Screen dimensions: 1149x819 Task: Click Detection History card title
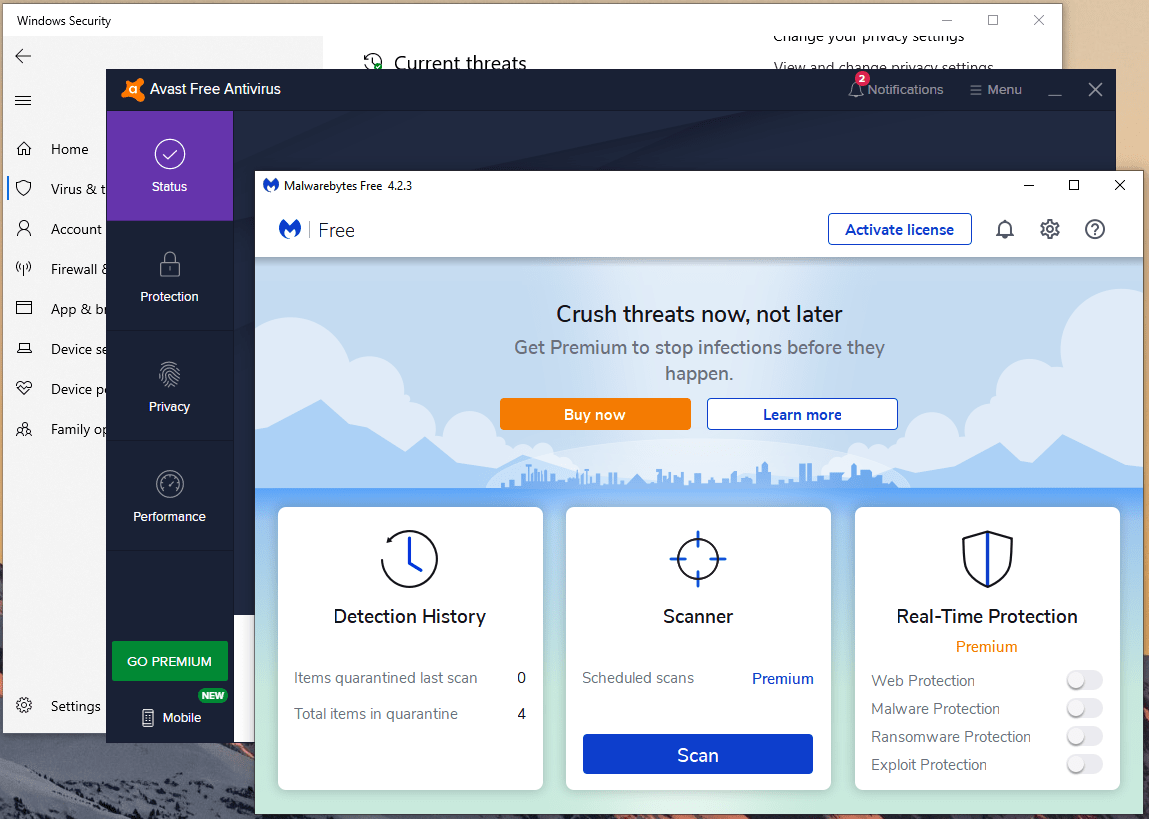[410, 616]
